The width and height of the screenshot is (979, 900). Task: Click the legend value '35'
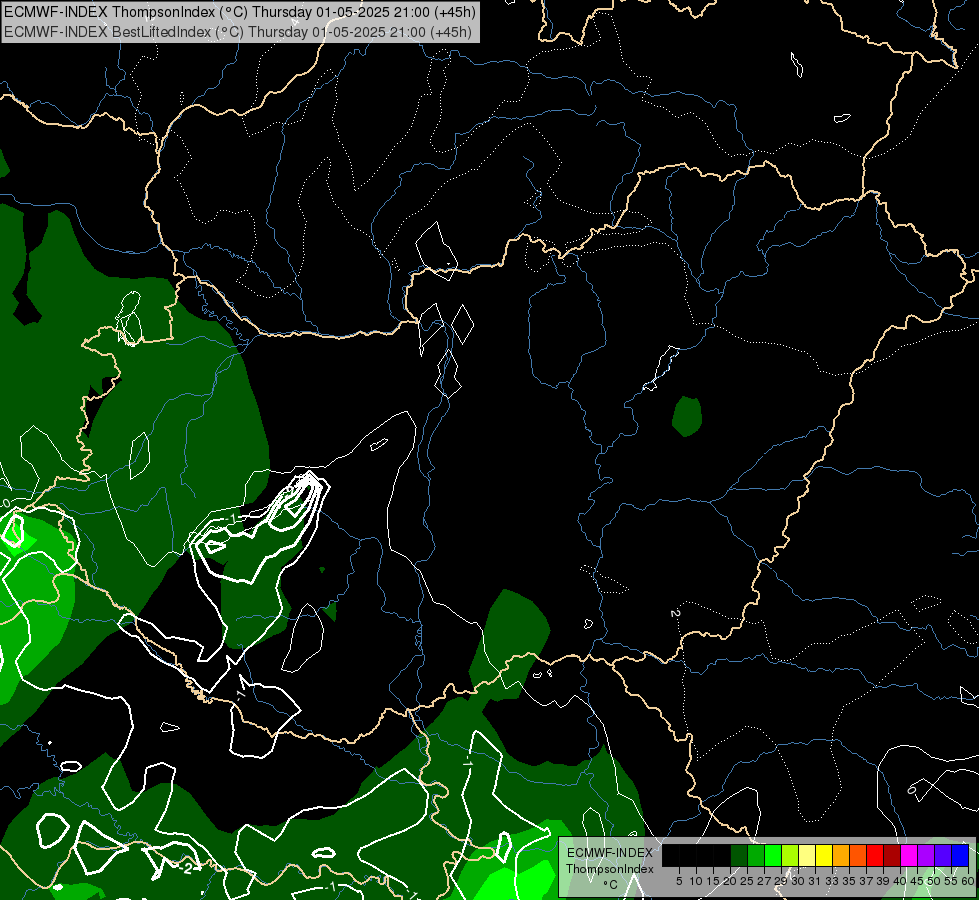(x=849, y=881)
